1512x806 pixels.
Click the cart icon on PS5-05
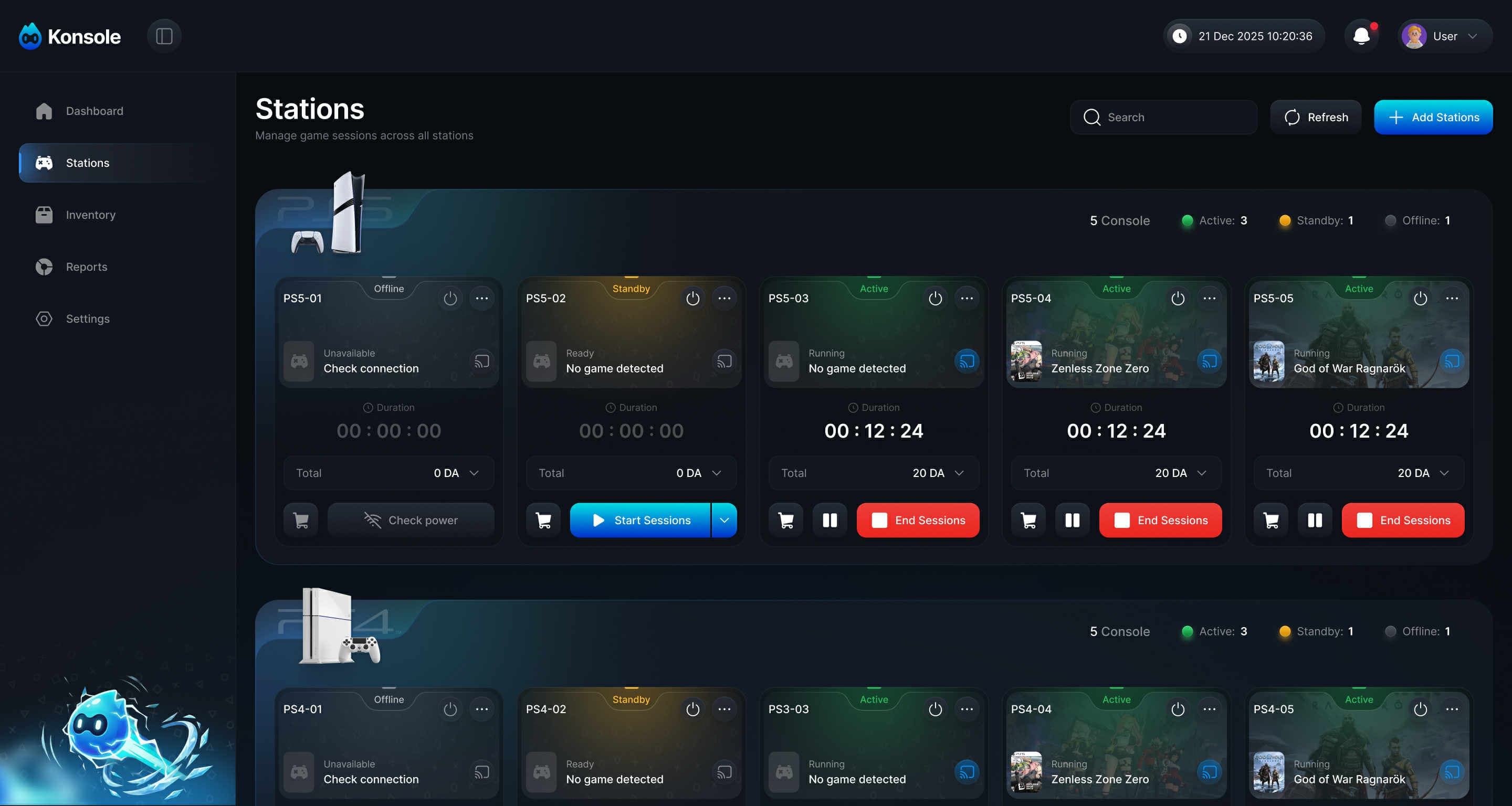[x=1270, y=521]
